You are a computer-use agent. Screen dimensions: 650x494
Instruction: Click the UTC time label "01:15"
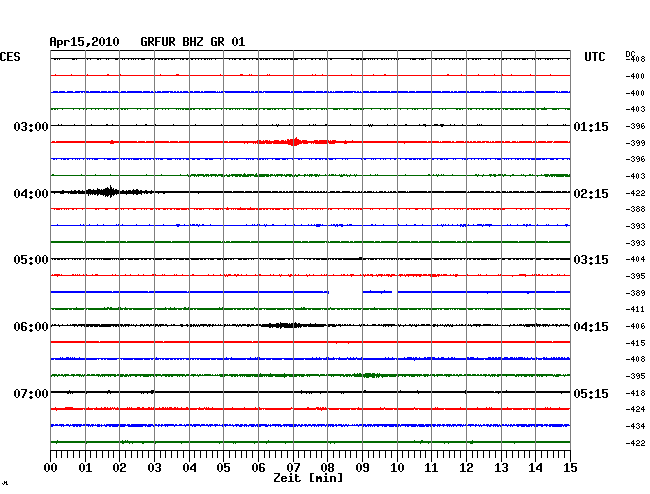coord(591,127)
